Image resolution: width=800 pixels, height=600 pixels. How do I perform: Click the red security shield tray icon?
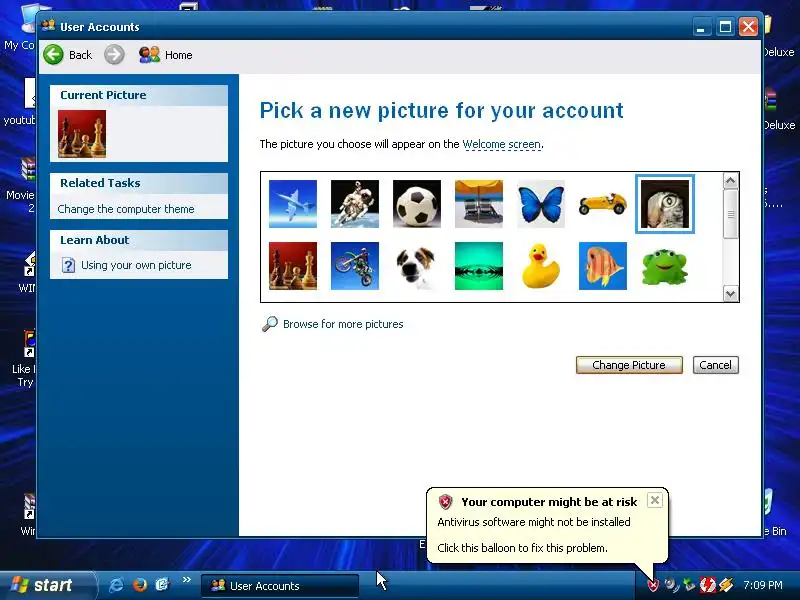tap(653, 585)
